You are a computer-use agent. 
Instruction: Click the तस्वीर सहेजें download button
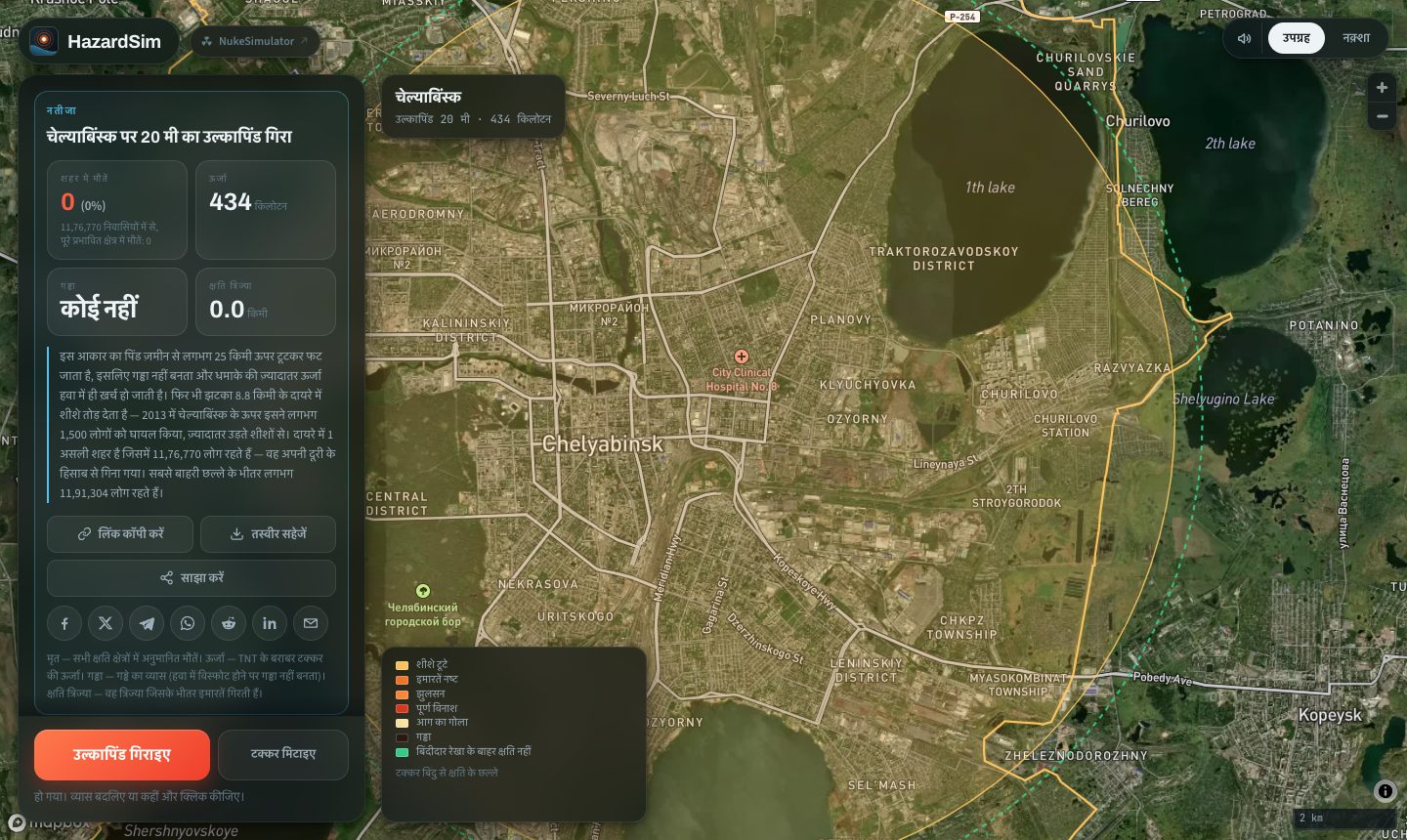point(268,534)
